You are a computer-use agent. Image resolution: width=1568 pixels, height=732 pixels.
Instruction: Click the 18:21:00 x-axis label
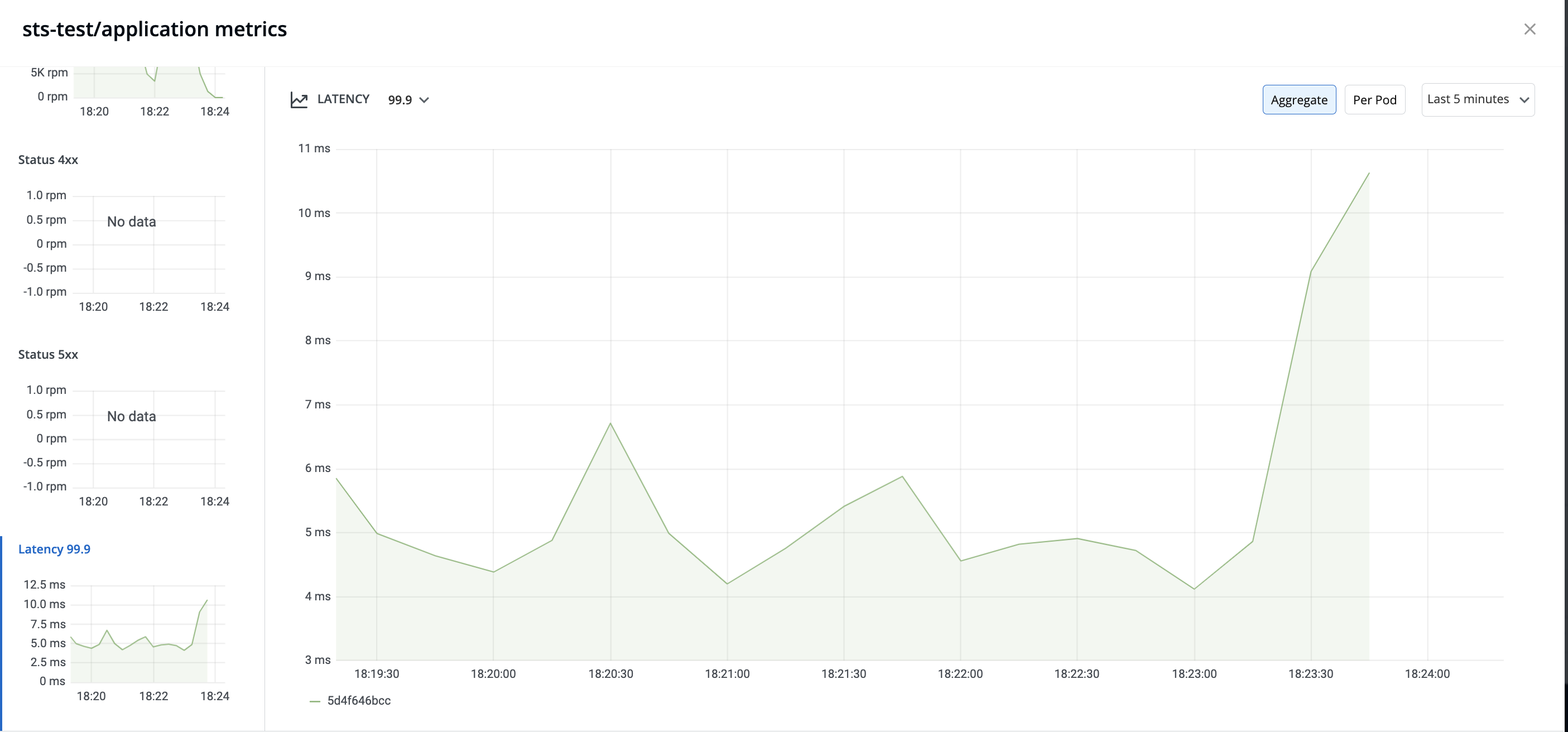click(x=727, y=673)
